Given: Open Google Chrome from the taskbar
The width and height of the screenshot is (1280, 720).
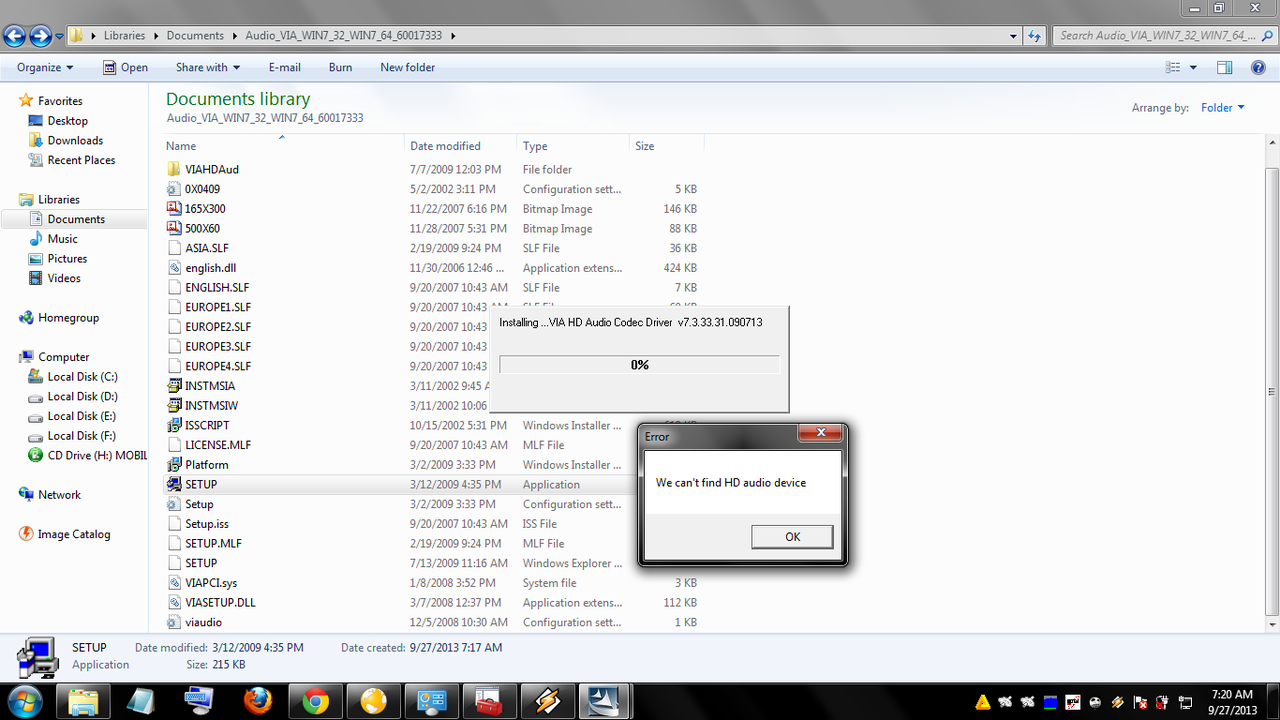Looking at the screenshot, I should [x=316, y=701].
